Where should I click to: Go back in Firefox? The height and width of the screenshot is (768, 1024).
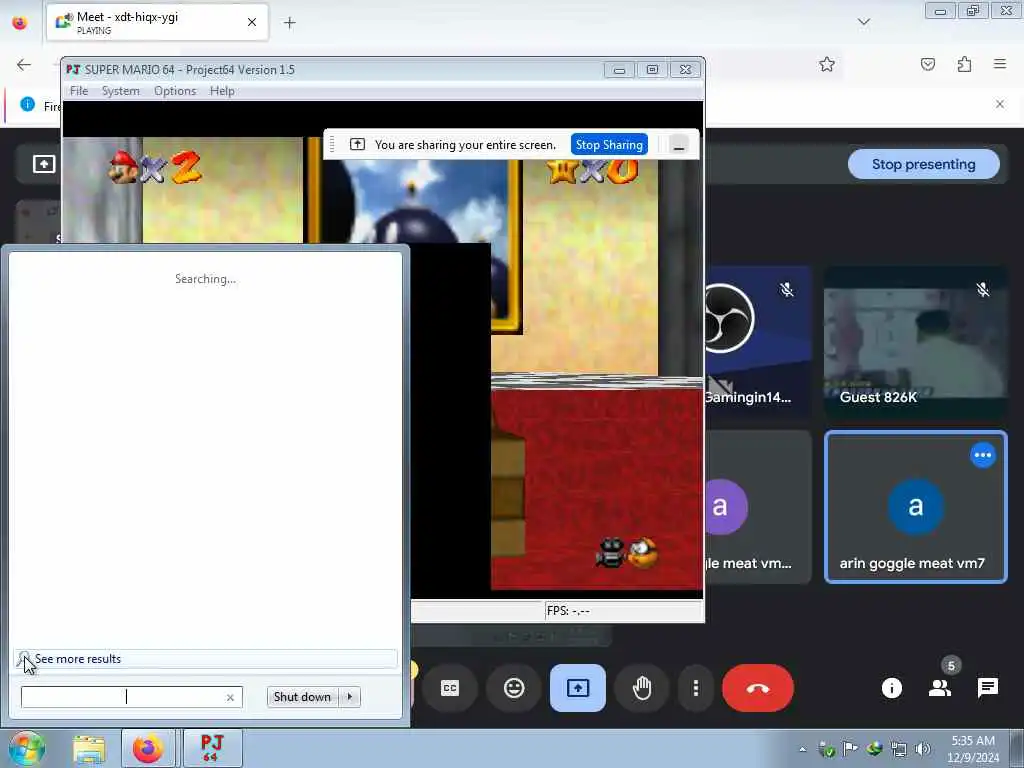pyautogui.click(x=24, y=64)
